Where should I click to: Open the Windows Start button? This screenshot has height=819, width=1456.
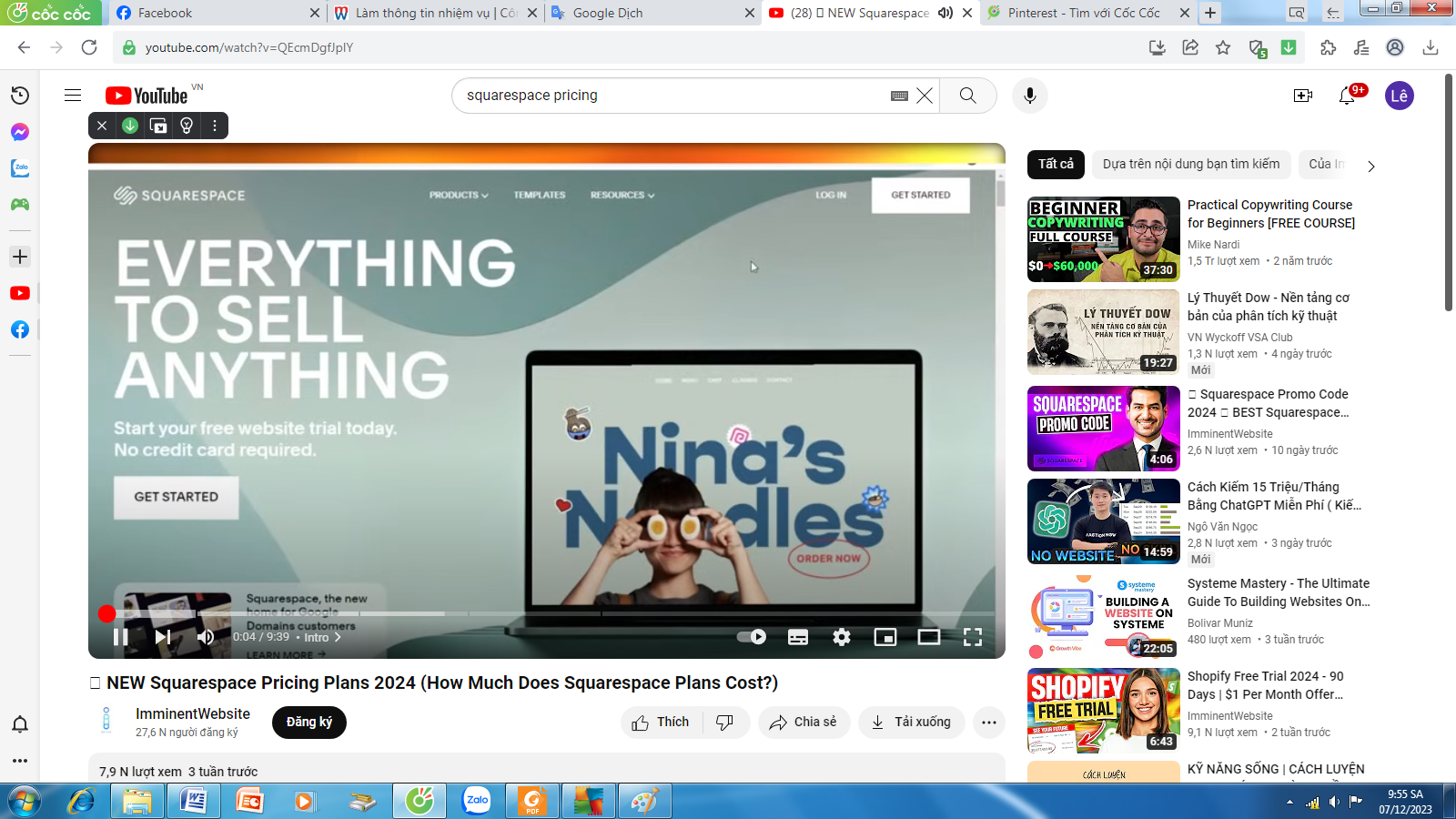point(25,802)
